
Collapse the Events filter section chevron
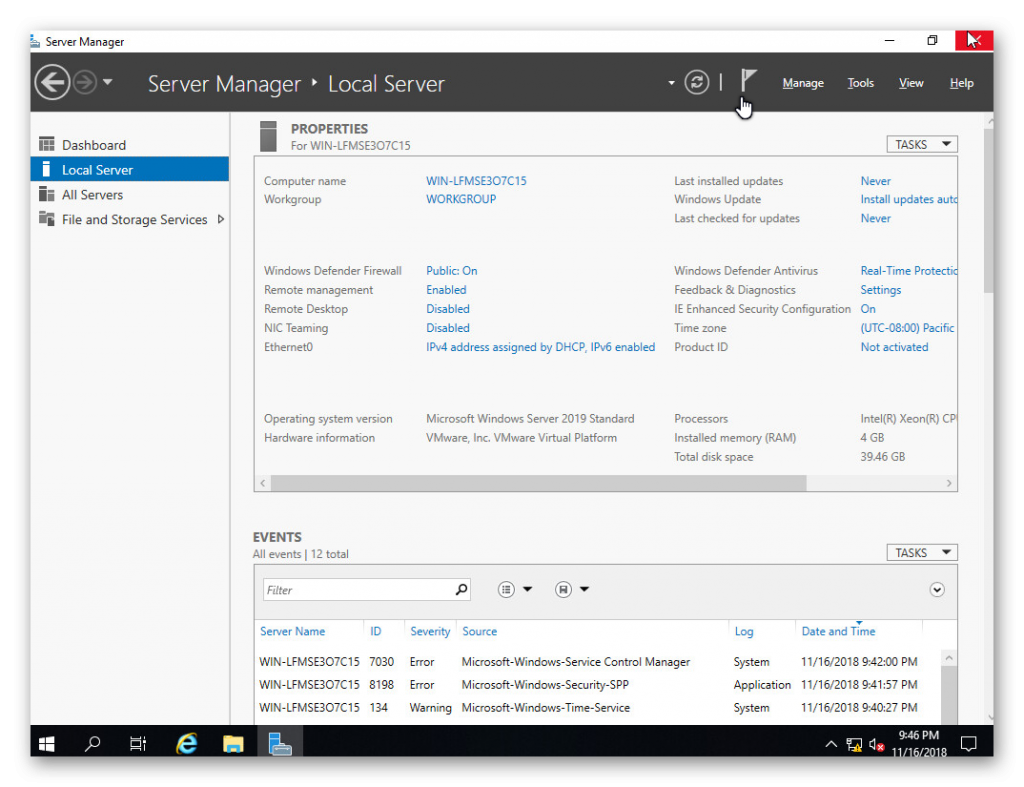[x=937, y=590]
